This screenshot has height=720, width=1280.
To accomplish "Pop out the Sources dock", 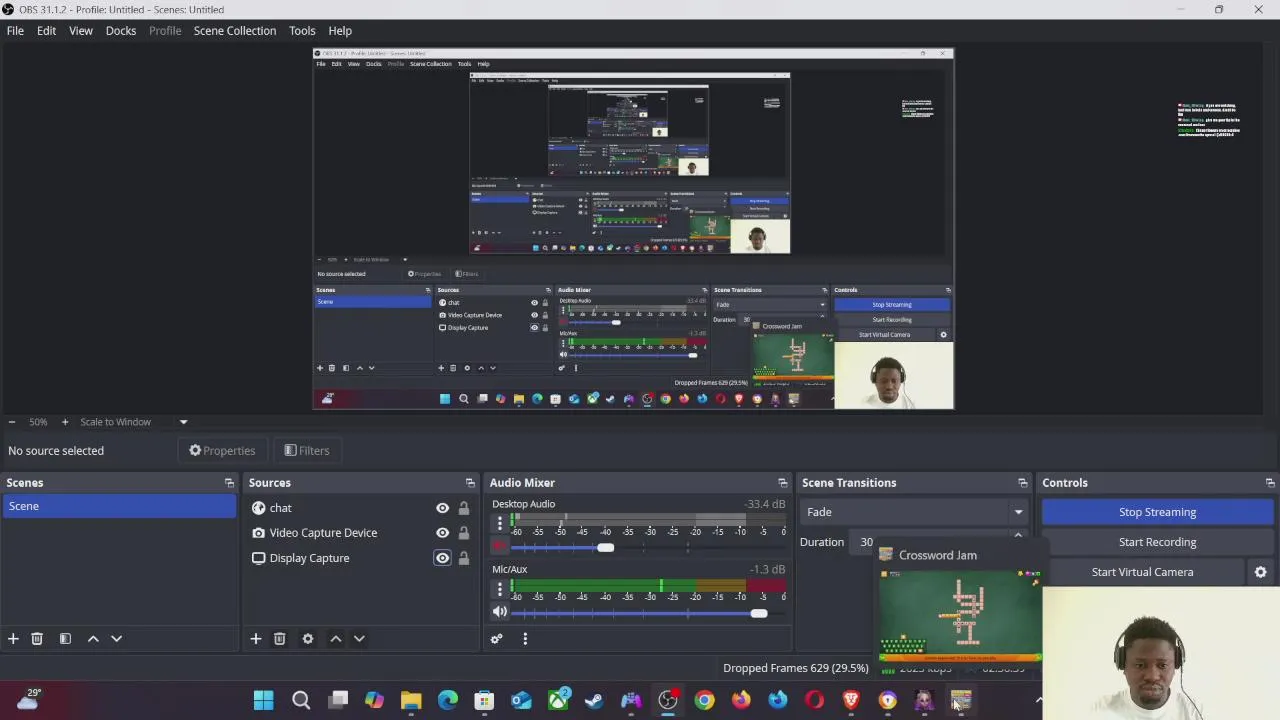I will pos(470,483).
